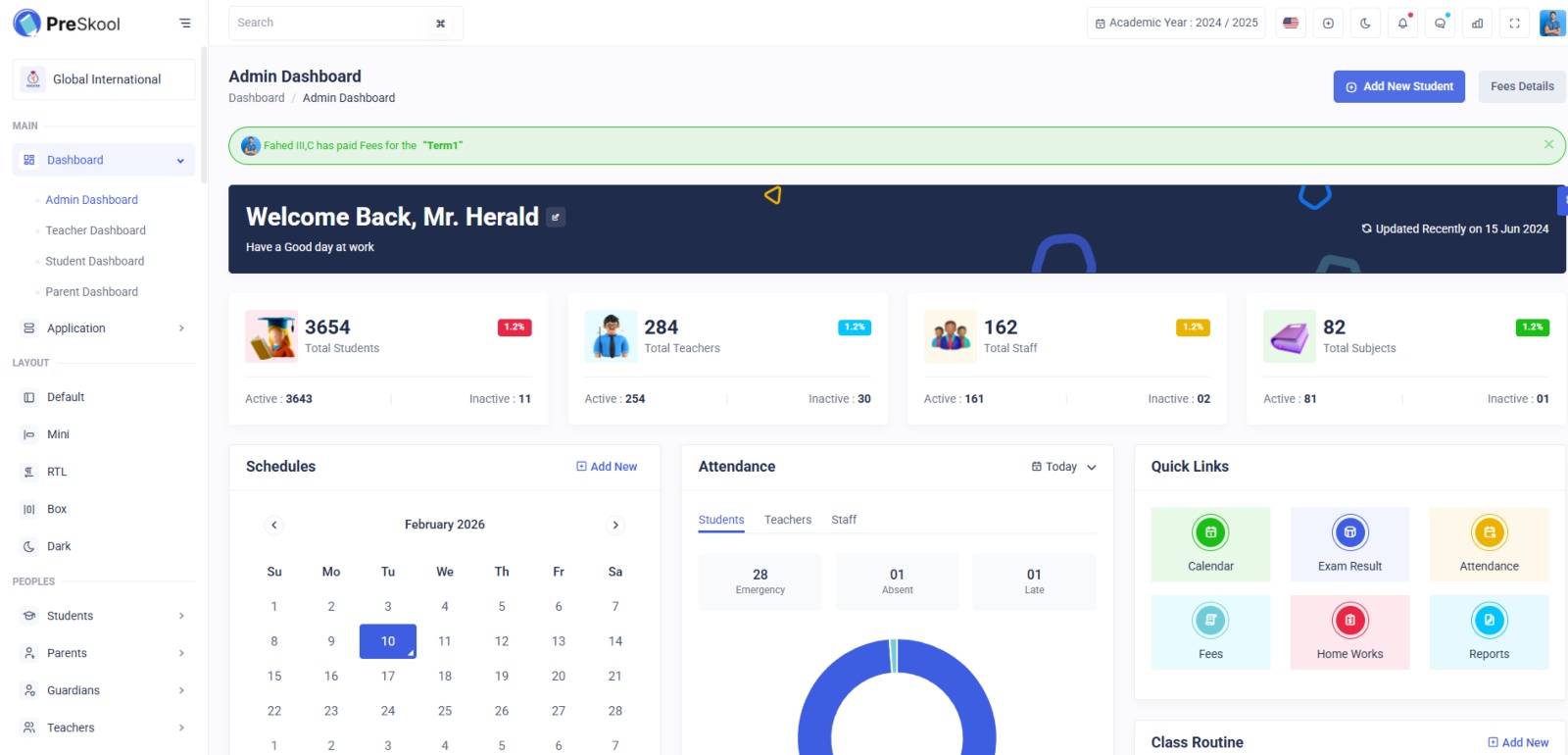Open the Calendar quick link
This screenshot has width=1568, height=755.
click(1210, 544)
